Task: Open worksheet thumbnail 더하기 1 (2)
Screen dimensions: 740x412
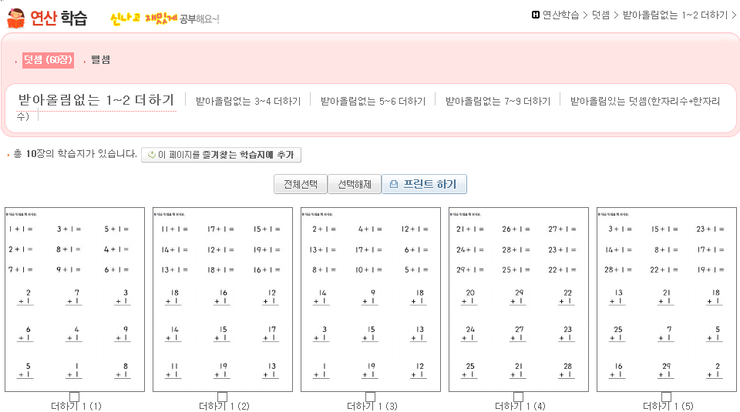Action: pos(222,299)
